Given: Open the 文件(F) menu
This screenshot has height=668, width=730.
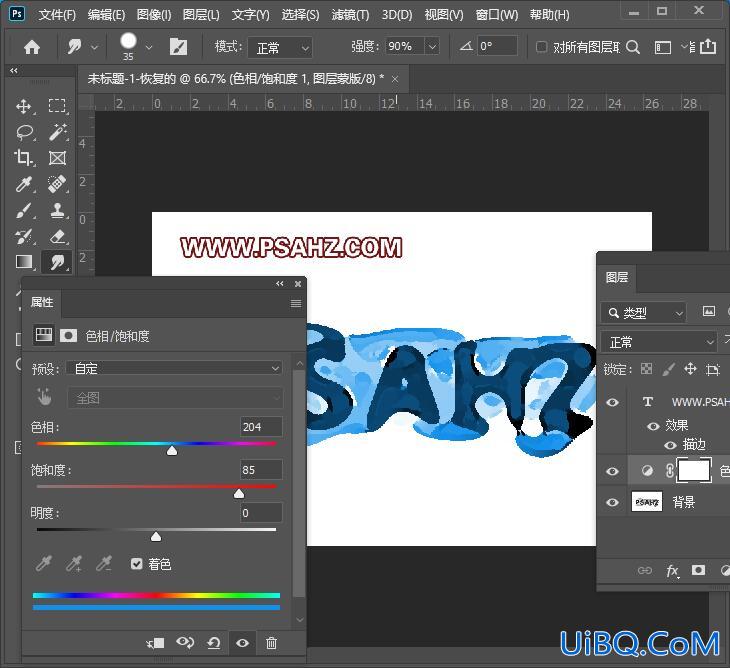Looking at the screenshot, I should tap(57, 15).
